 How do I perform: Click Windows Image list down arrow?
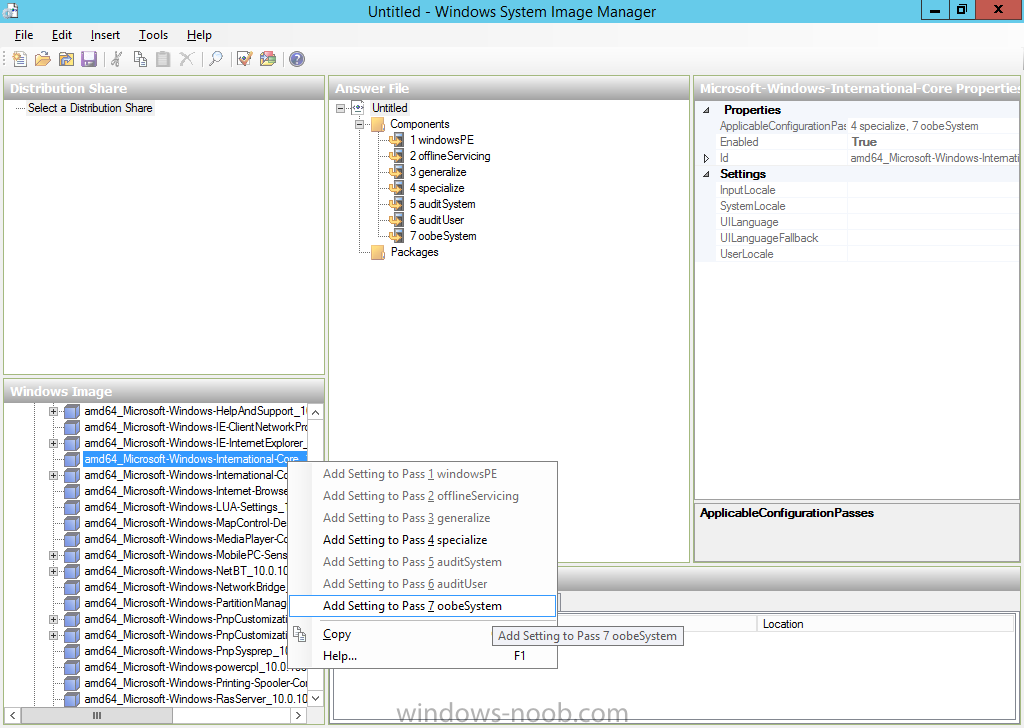(315, 699)
